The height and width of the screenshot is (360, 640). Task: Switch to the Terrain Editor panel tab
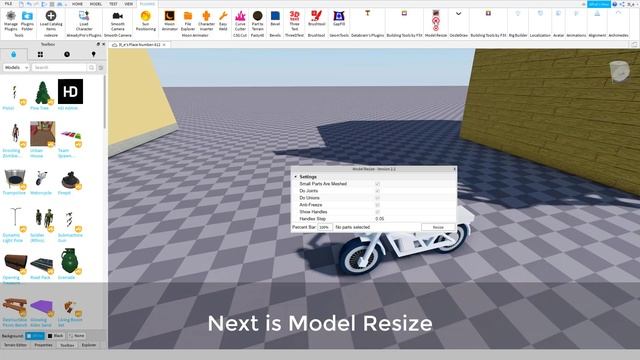15,345
